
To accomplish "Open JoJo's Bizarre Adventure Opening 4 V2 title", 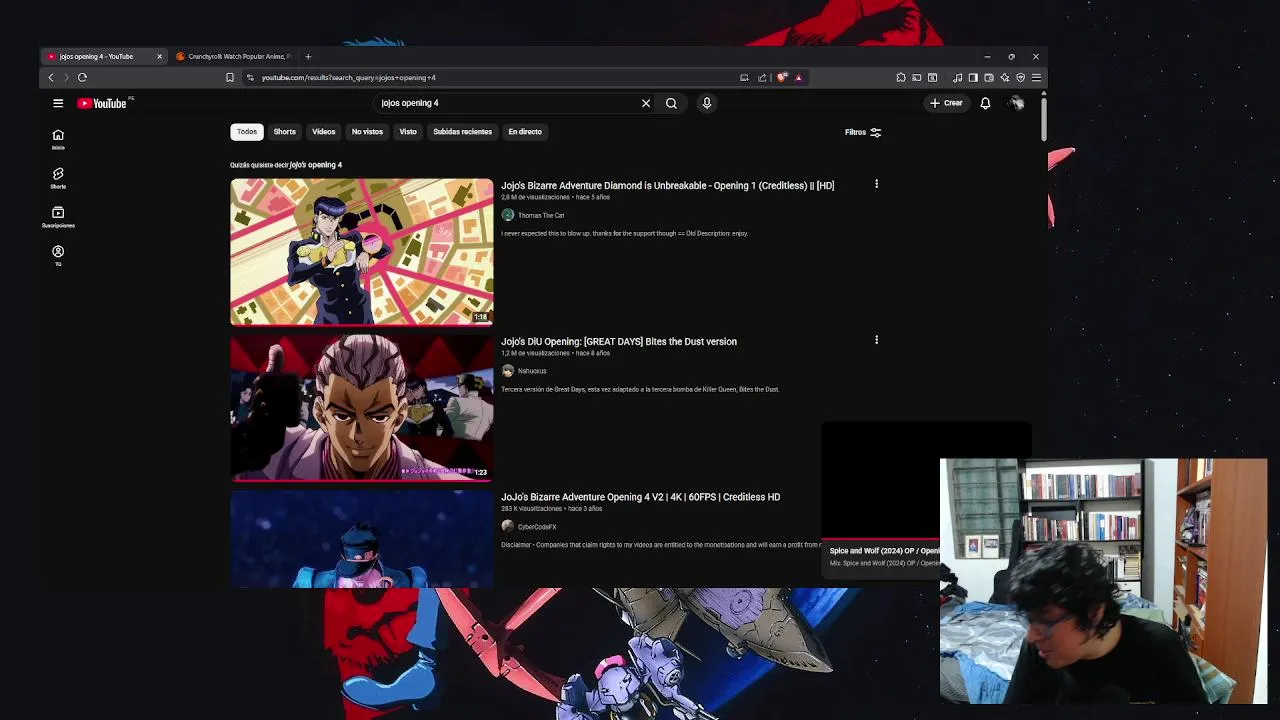I will click(x=640, y=497).
